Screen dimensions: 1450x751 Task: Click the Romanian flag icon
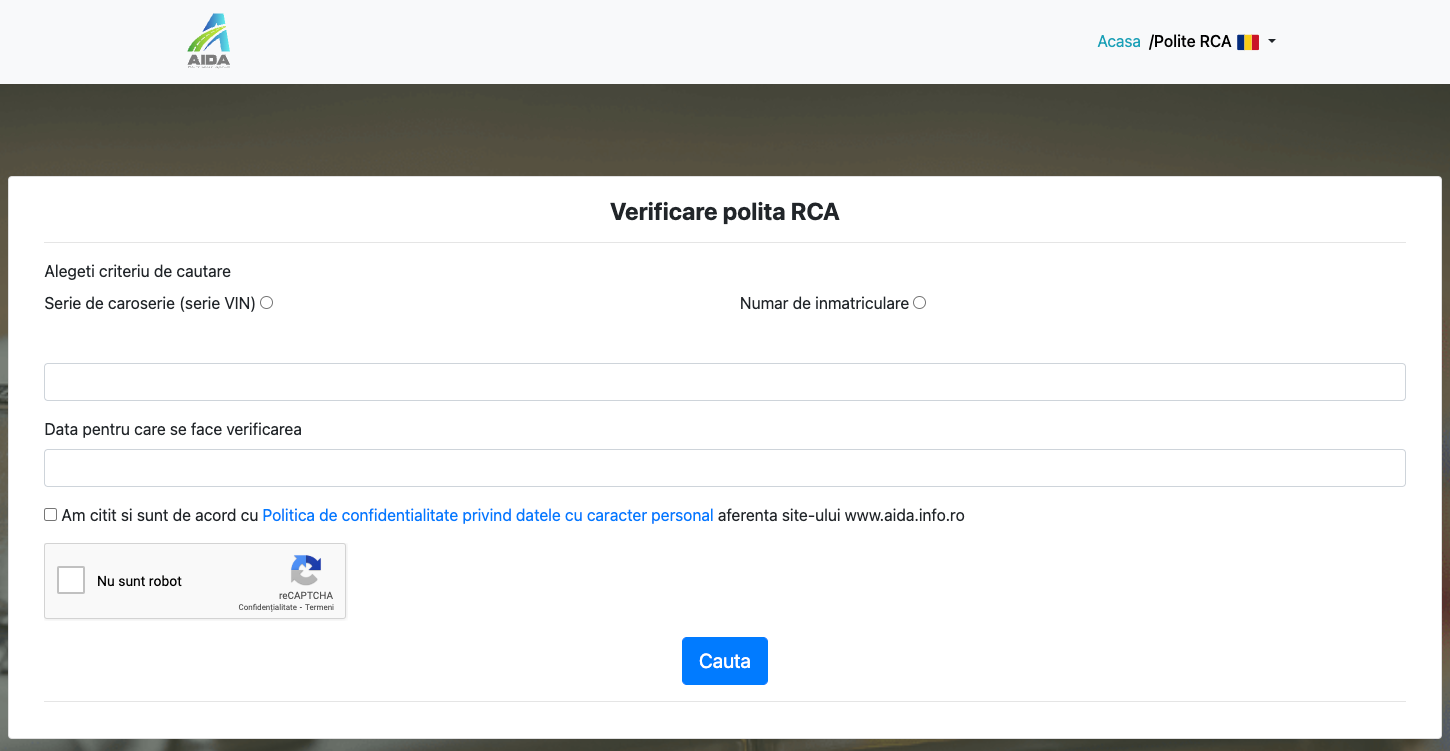(1247, 42)
